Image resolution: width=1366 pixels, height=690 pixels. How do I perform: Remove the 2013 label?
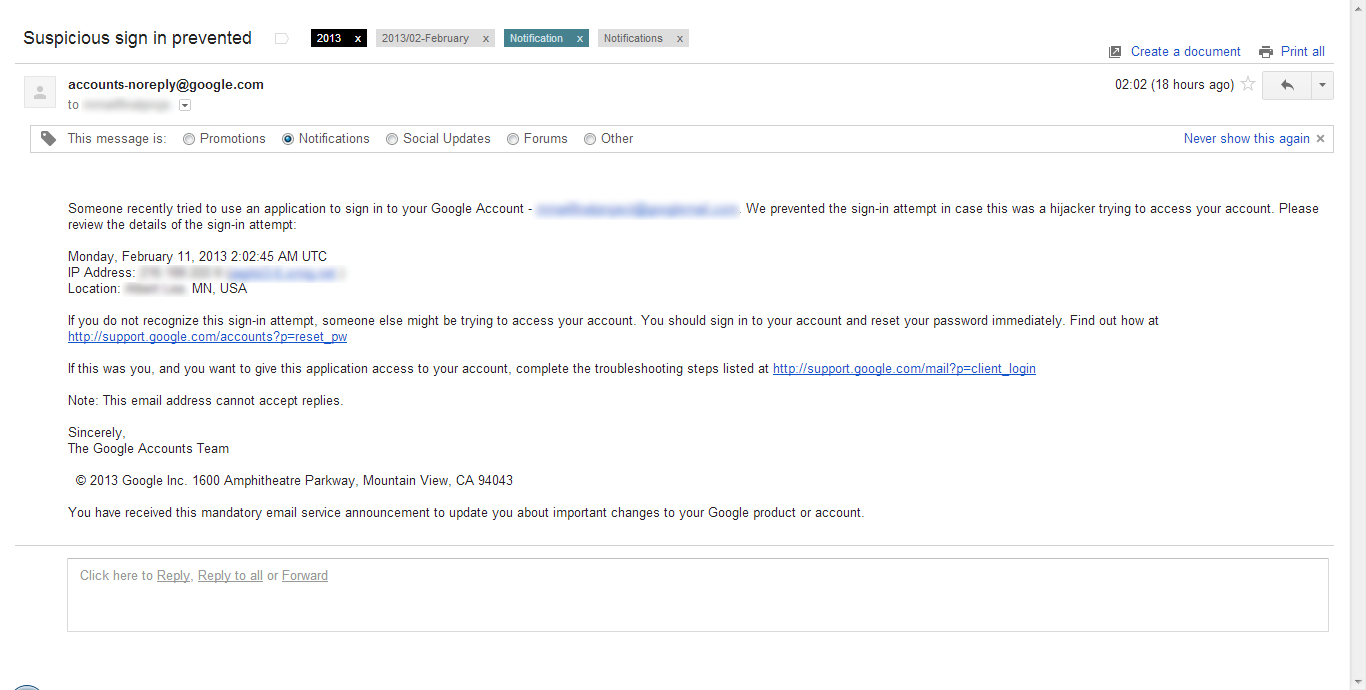point(358,39)
